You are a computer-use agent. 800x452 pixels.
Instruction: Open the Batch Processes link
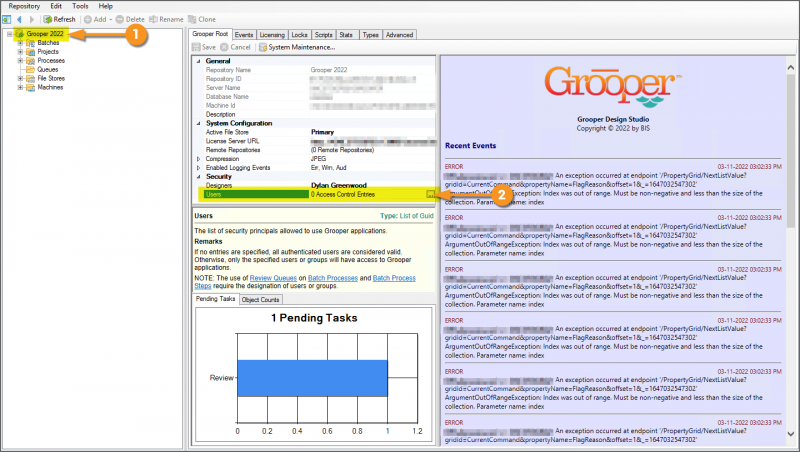333,278
